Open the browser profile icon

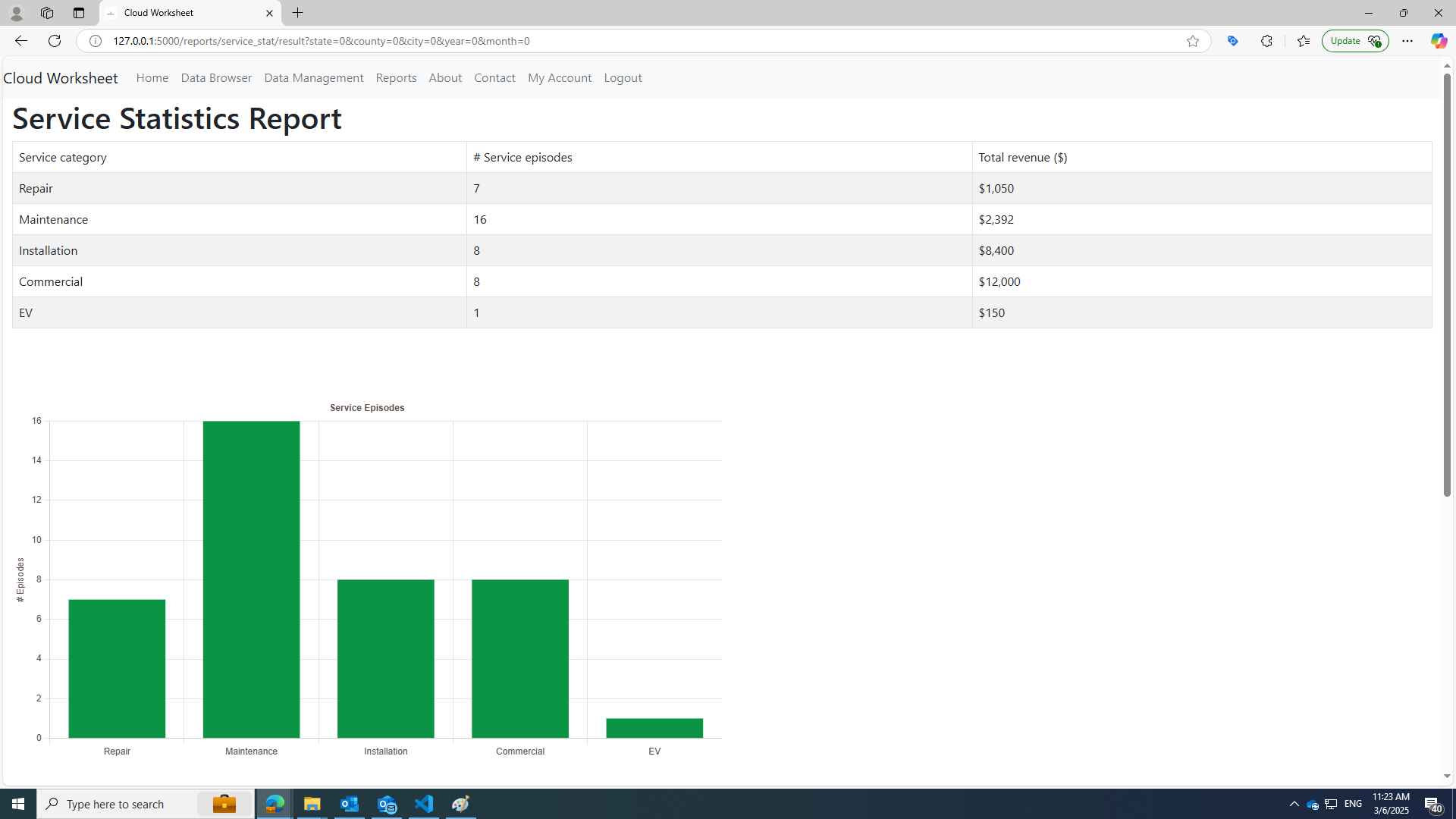click(16, 13)
